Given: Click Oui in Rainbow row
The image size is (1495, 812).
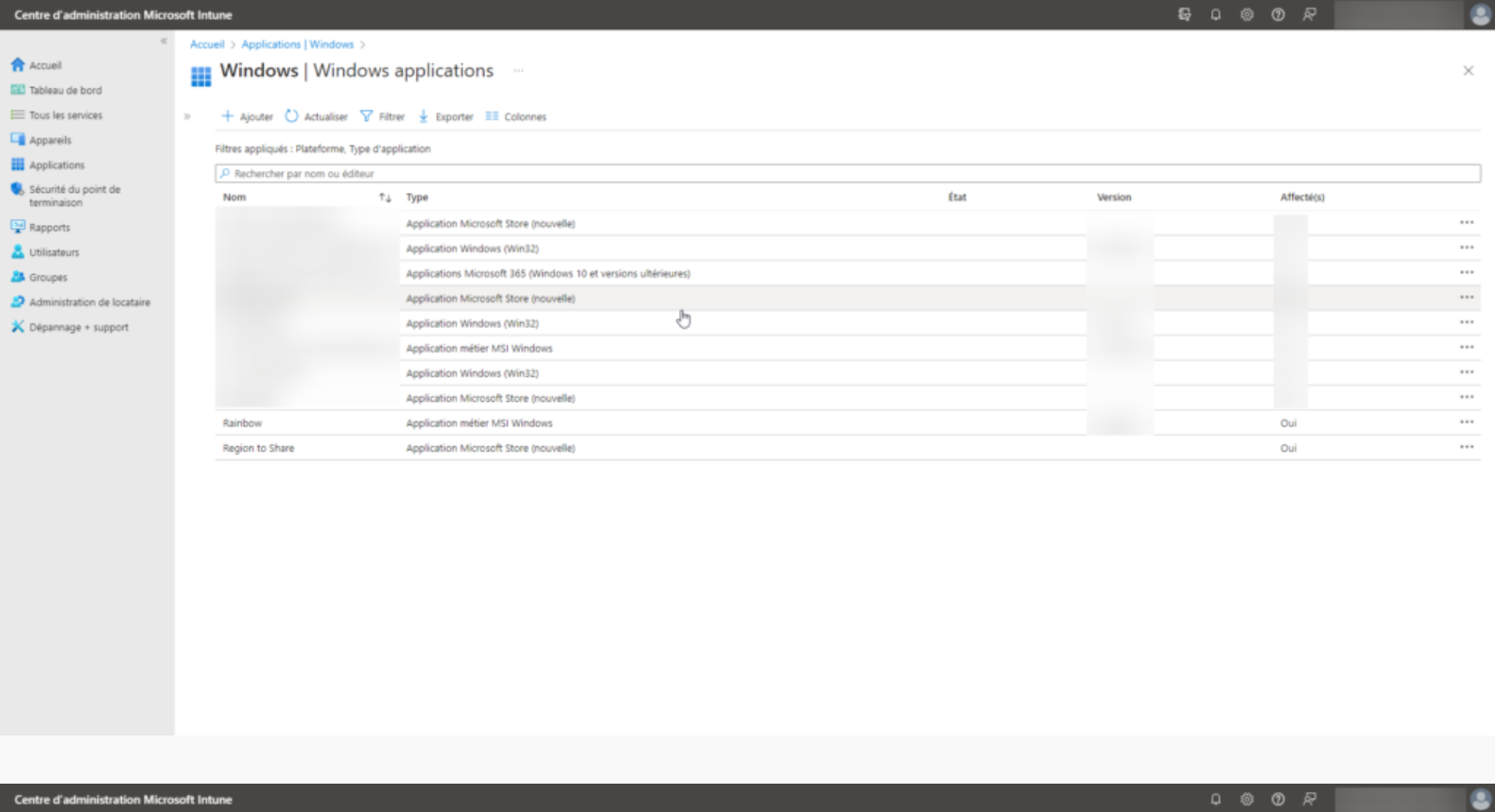Looking at the screenshot, I should point(1288,423).
